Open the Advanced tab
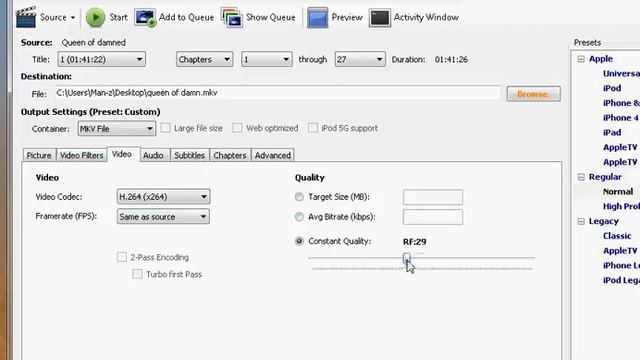The image size is (640, 360). click(273, 156)
